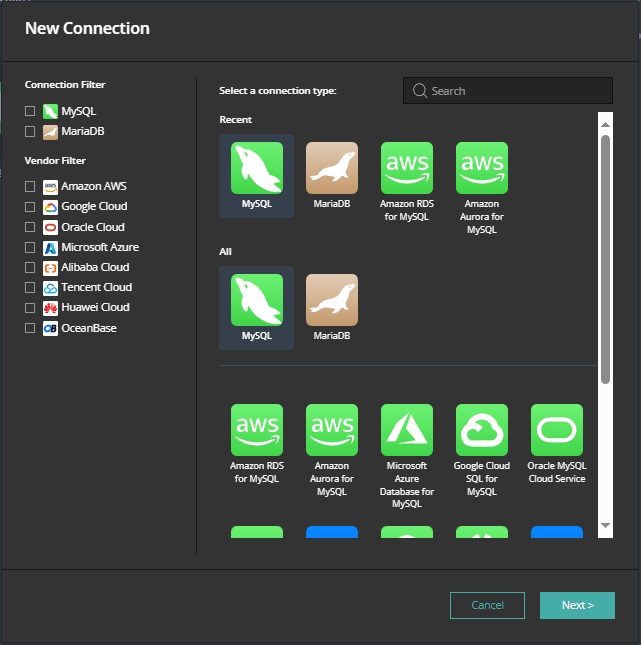
Task: Check the Microsoft Azure vendor filter
Action: coord(30,247)
